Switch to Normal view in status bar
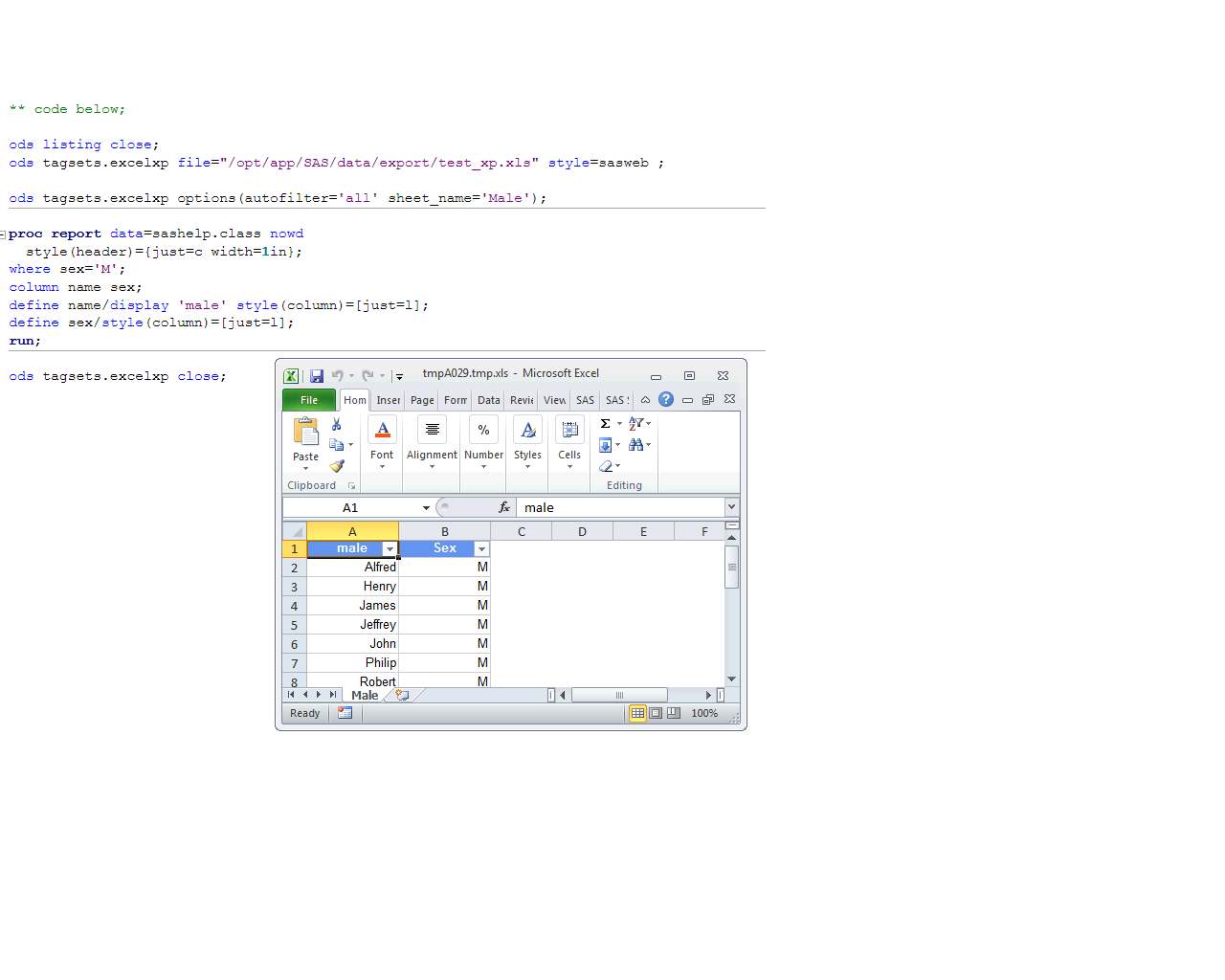Image resolution: width=1225 pixels, height=980 pixels. click(x=637, y=713)
